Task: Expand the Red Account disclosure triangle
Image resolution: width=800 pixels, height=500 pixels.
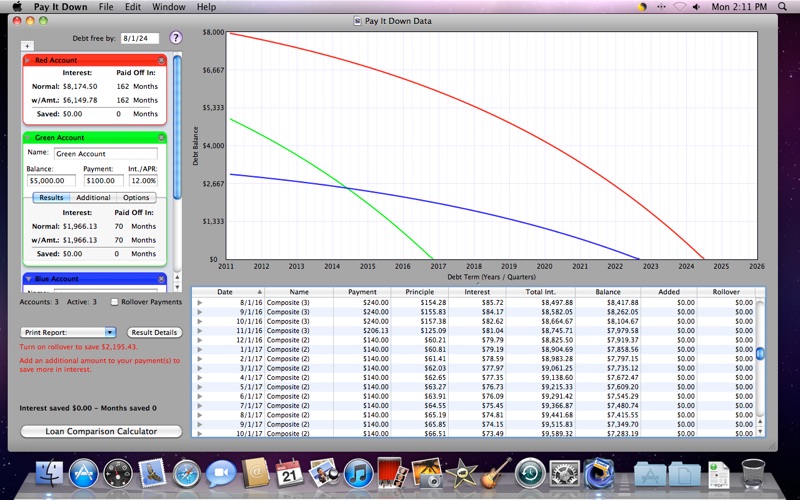Action: point(28,60)
